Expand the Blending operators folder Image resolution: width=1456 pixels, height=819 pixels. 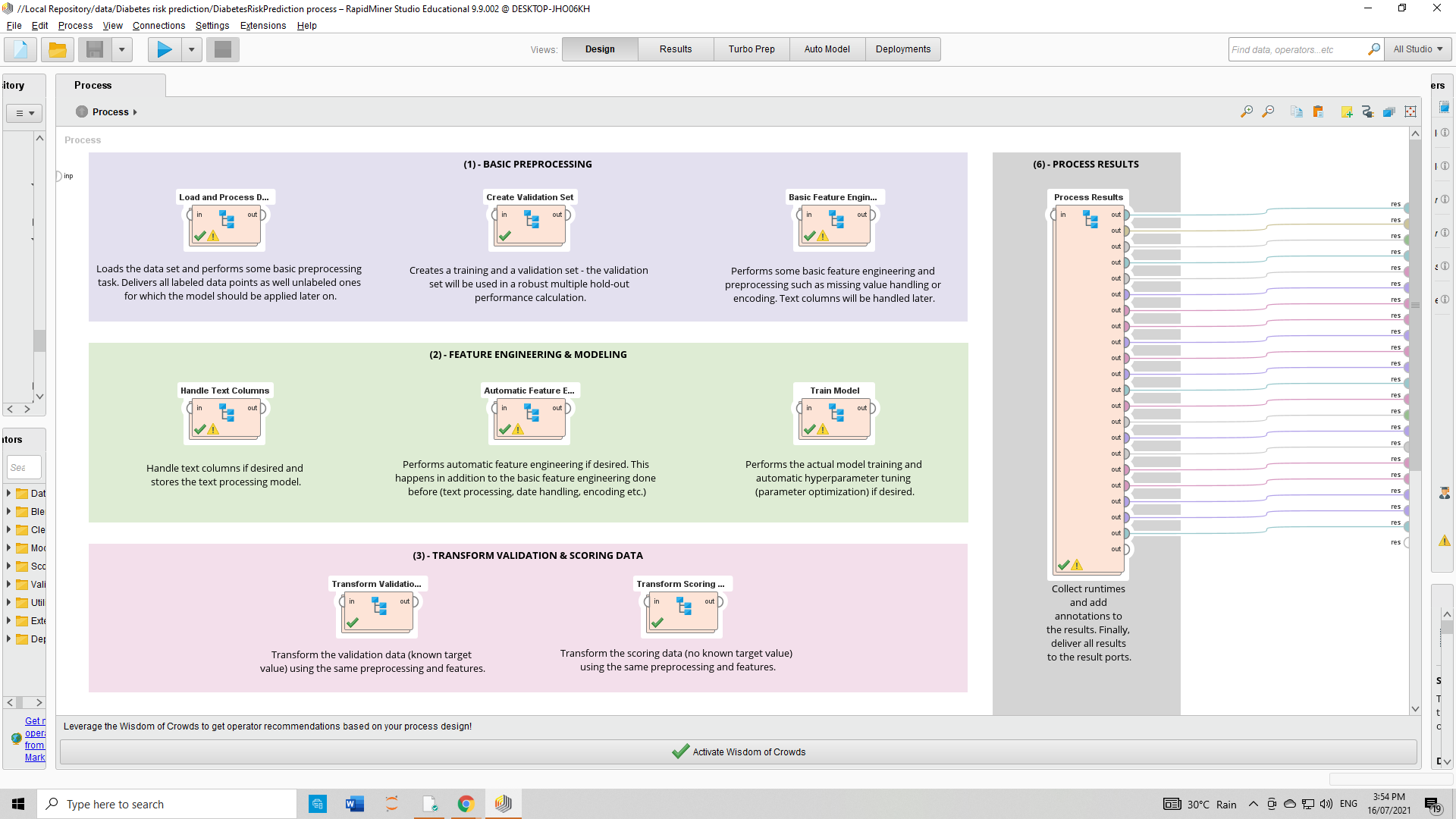click(8, 511)
